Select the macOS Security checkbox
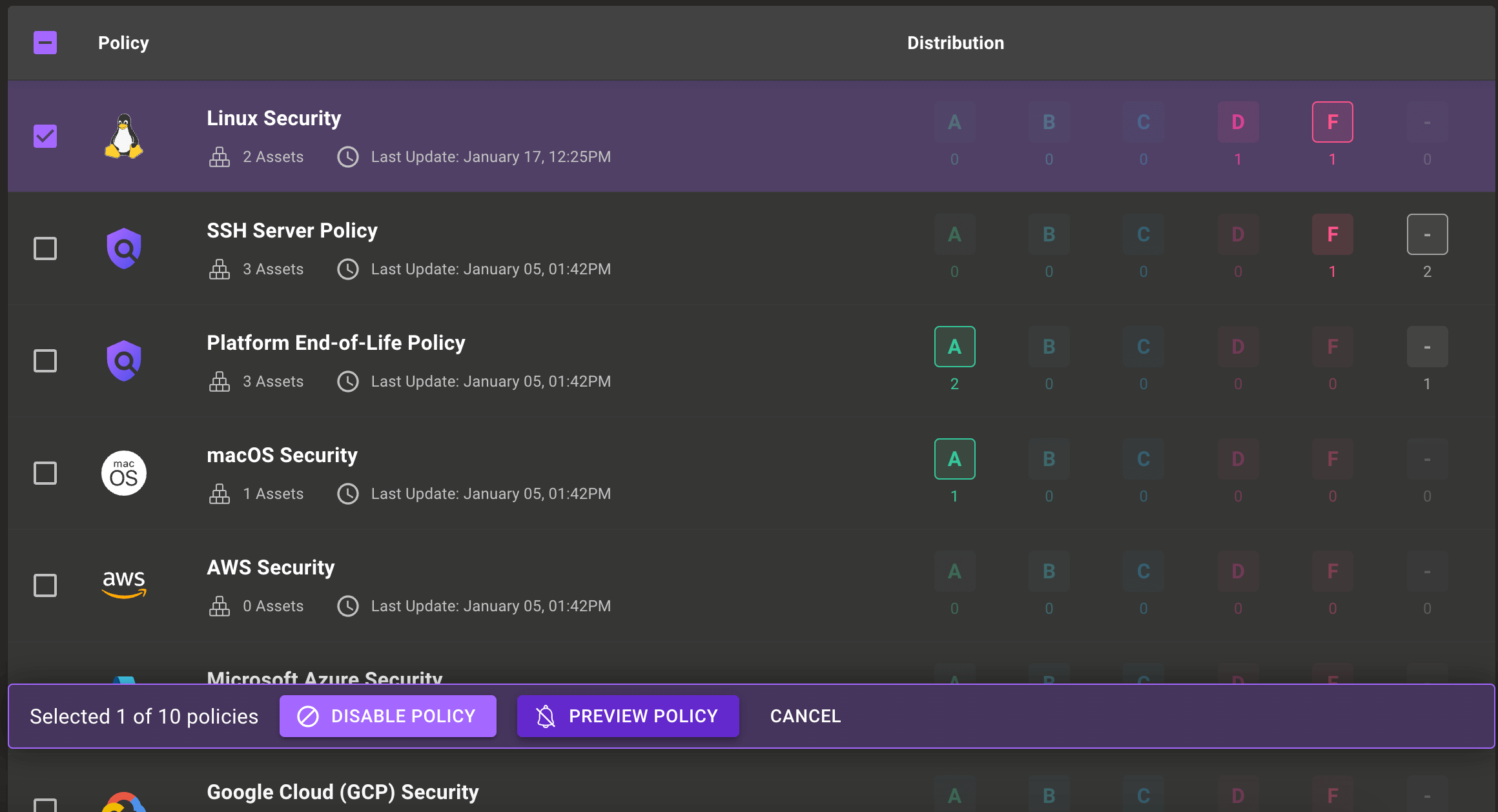 pyautogui.click(x=45, y=473)
